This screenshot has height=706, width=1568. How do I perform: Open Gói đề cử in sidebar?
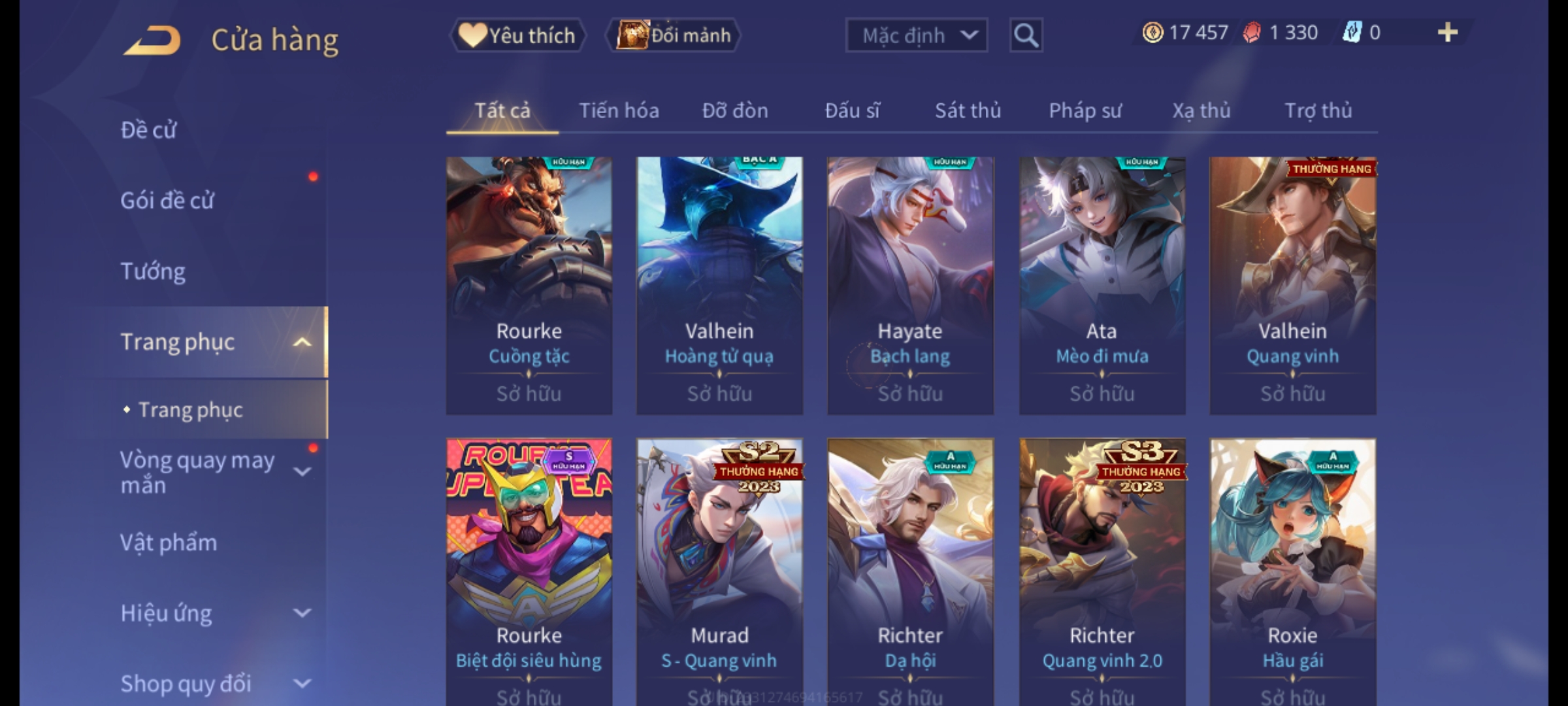[x=167, y=201]
